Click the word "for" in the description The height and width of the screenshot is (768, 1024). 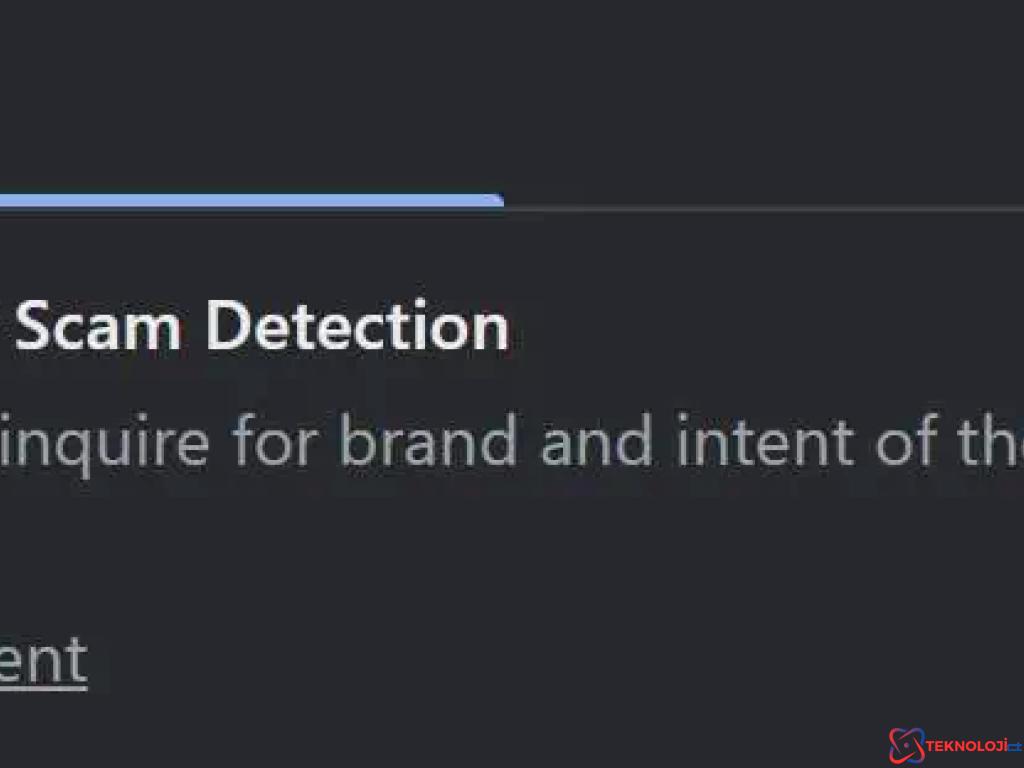(x=274, y=441)
